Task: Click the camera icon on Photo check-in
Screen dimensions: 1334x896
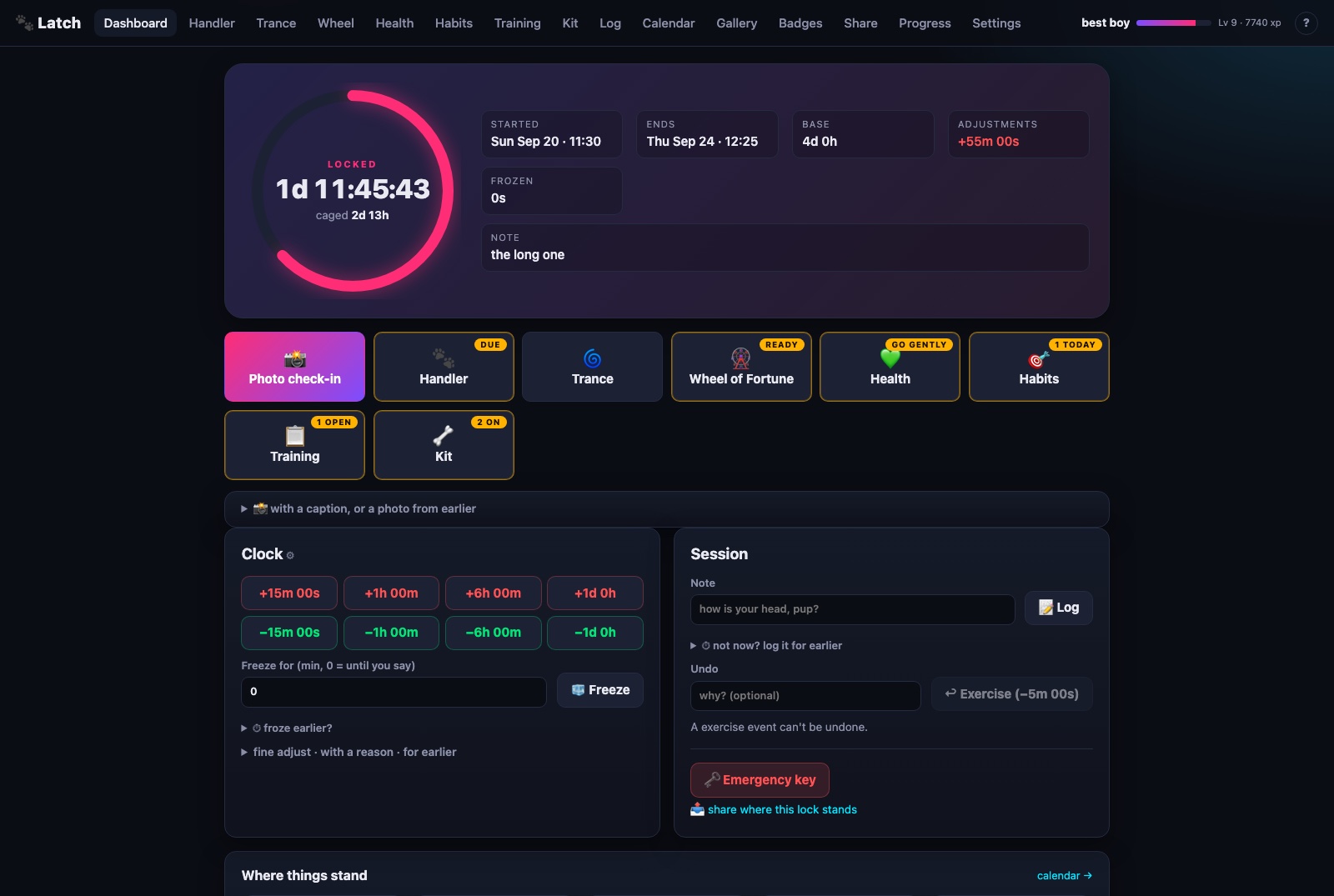Action: (295, 359)
